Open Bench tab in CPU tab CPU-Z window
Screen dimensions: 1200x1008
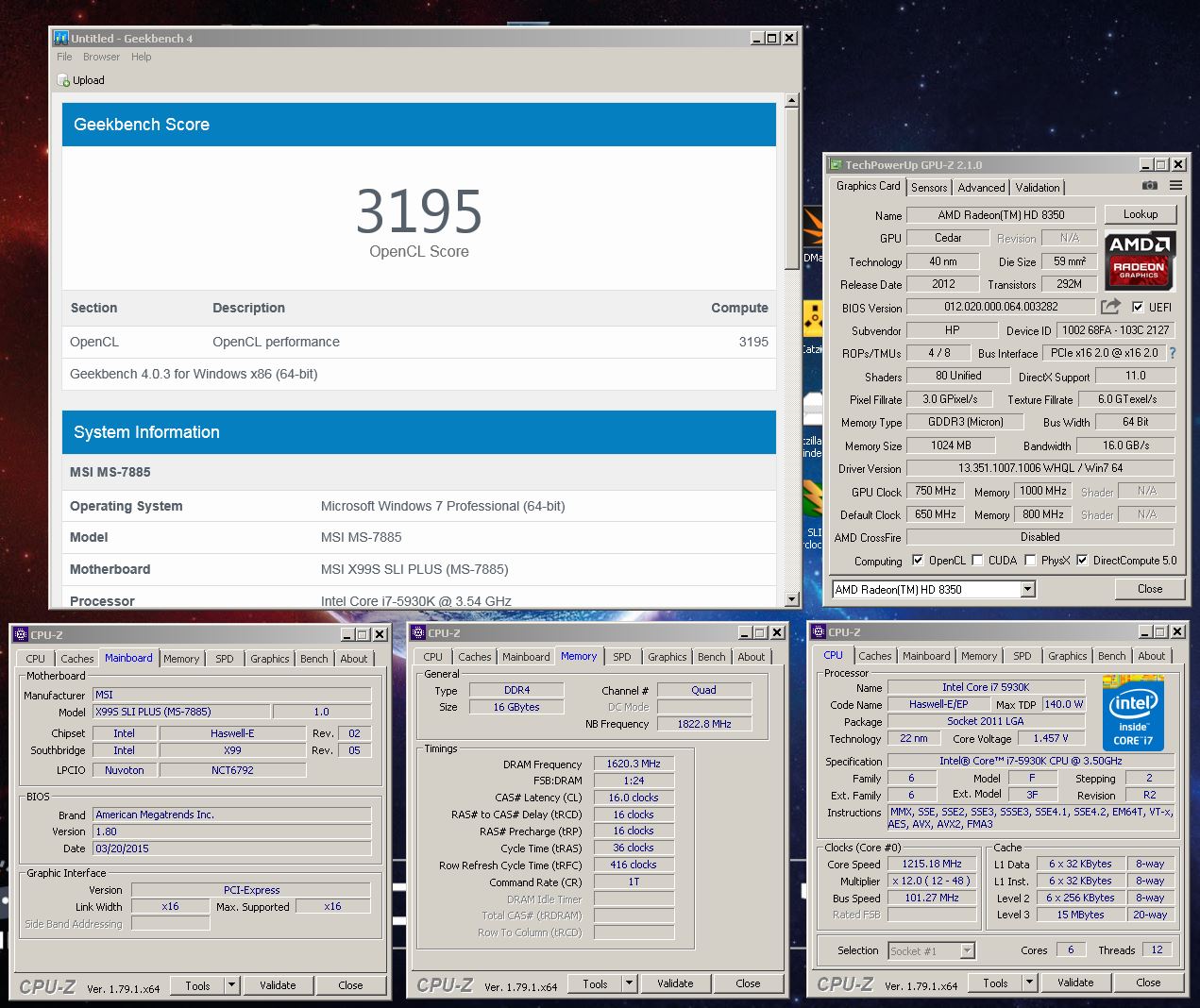[1111, 656]
